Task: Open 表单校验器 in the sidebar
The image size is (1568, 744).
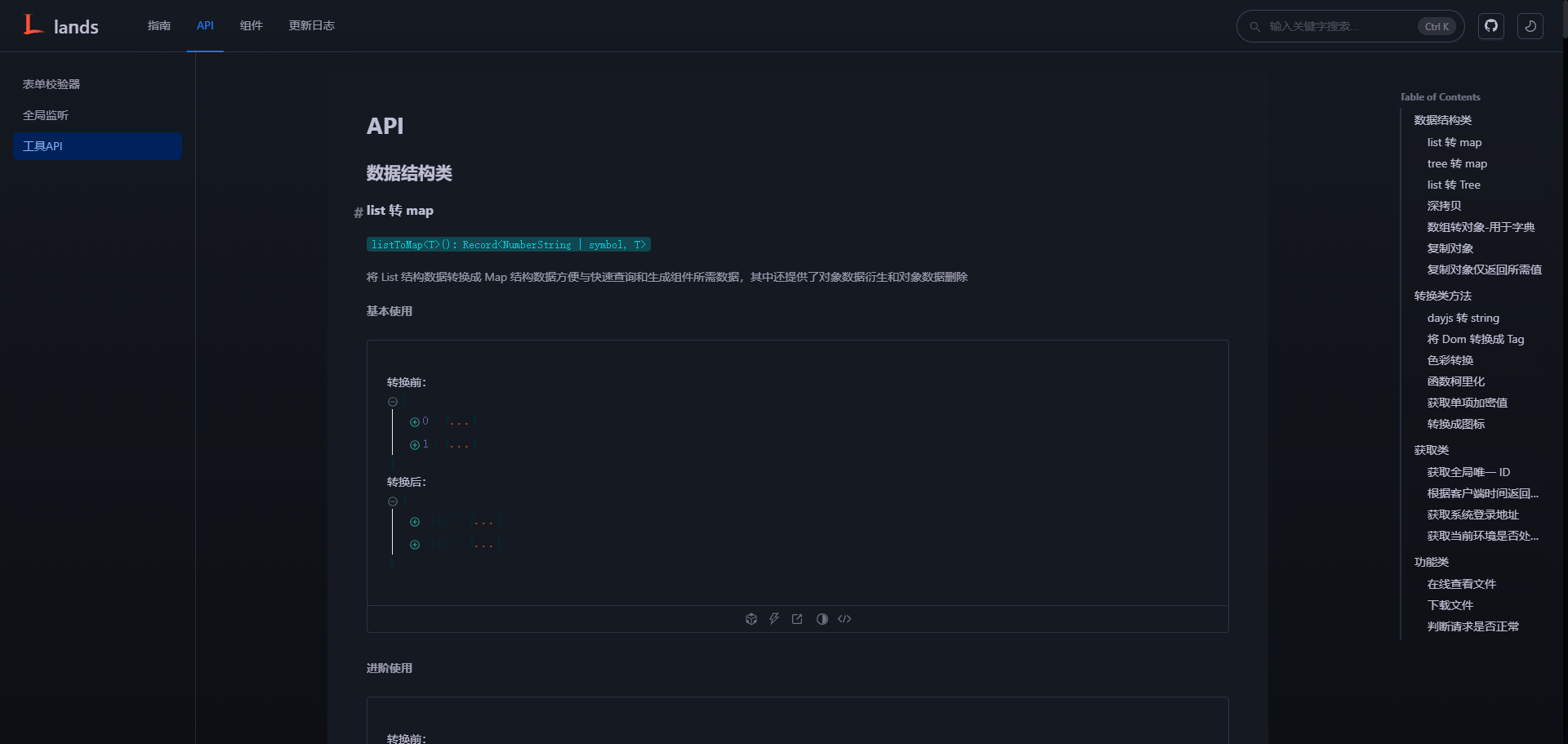Action: click(97, 84)
